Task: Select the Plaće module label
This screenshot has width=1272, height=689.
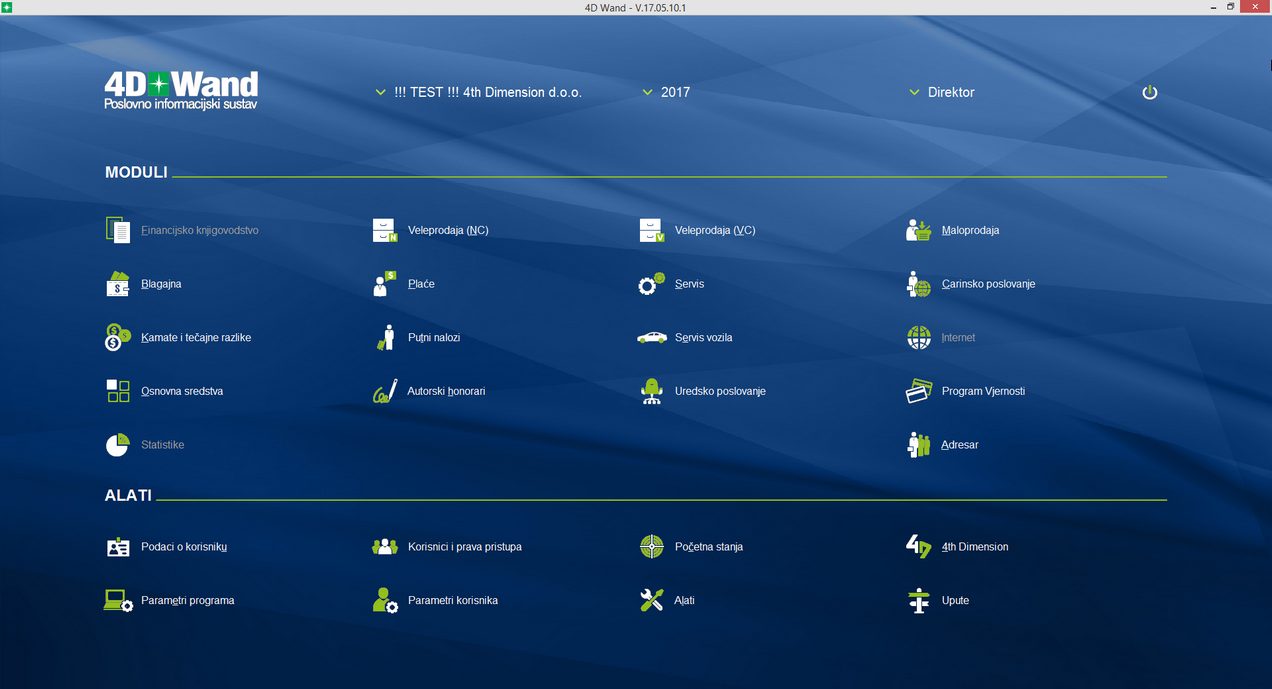Action: click(421, 284)
